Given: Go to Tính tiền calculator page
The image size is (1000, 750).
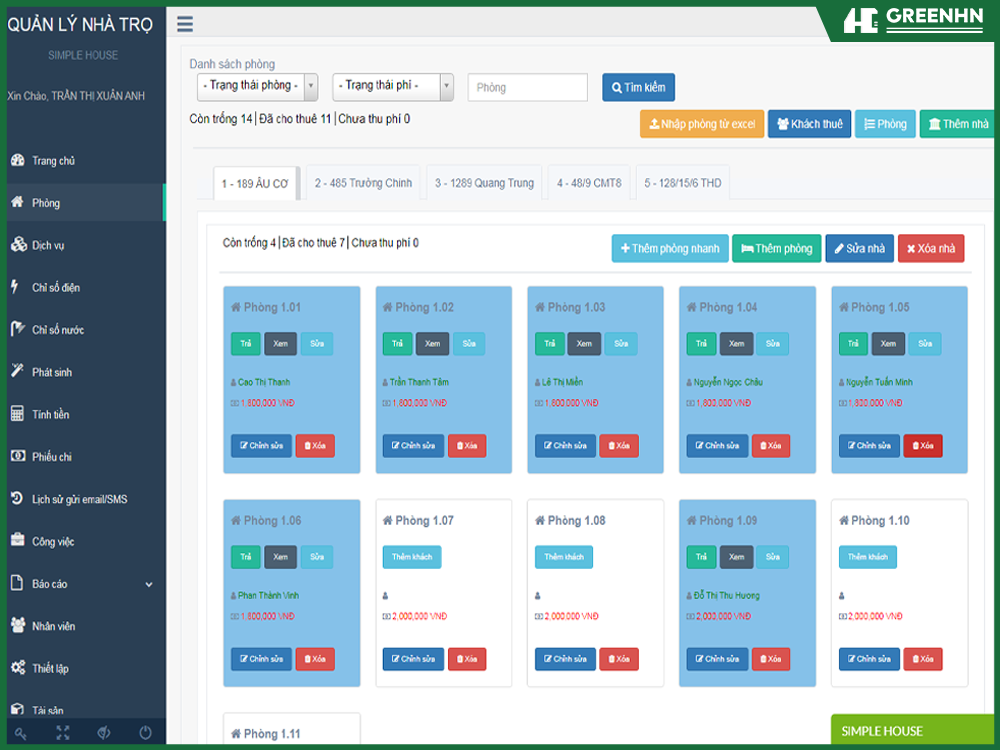Looking at the screenshot, I should tap(50, 415).
